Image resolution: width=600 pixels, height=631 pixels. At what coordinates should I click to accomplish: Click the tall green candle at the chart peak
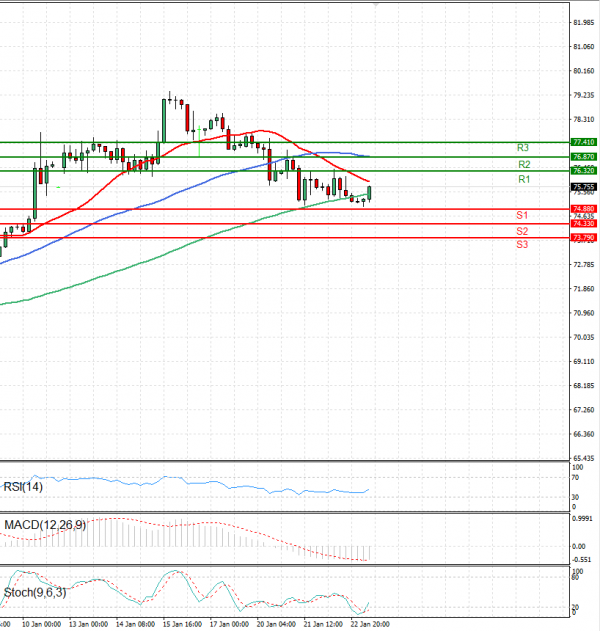(164, 120)
